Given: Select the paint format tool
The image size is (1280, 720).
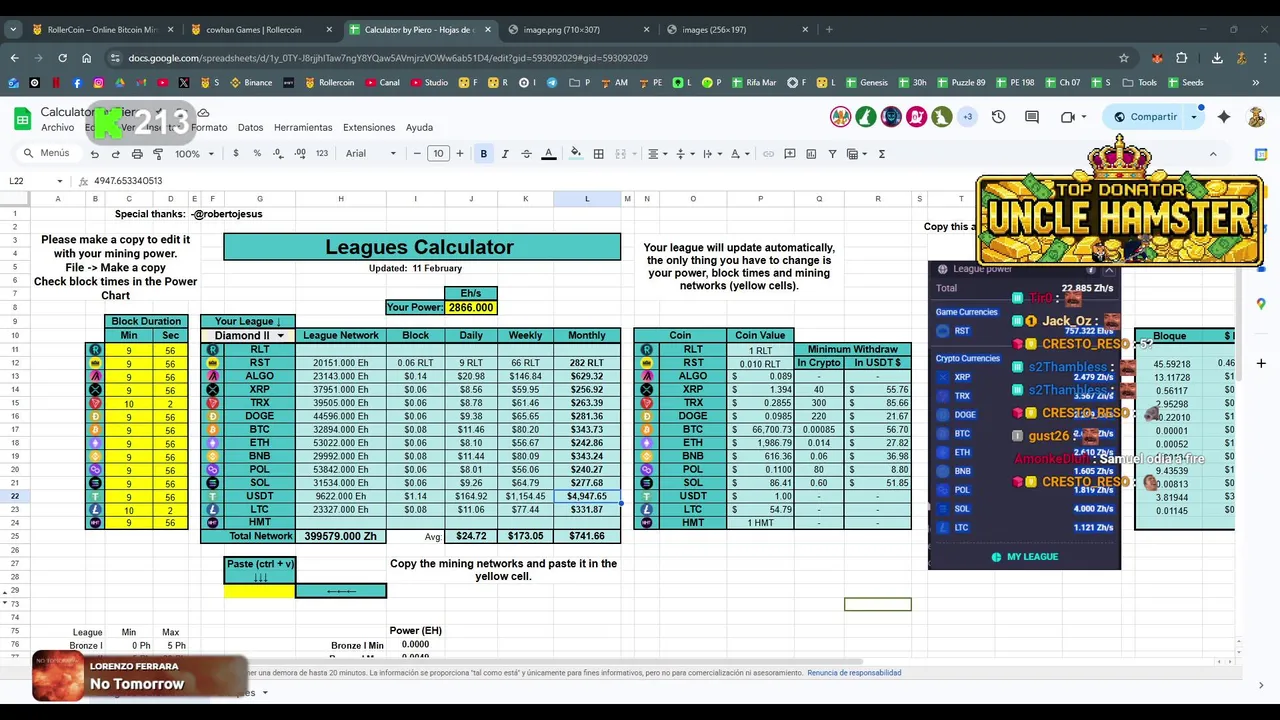Looking at the screenshot, I should click(158, 154).
